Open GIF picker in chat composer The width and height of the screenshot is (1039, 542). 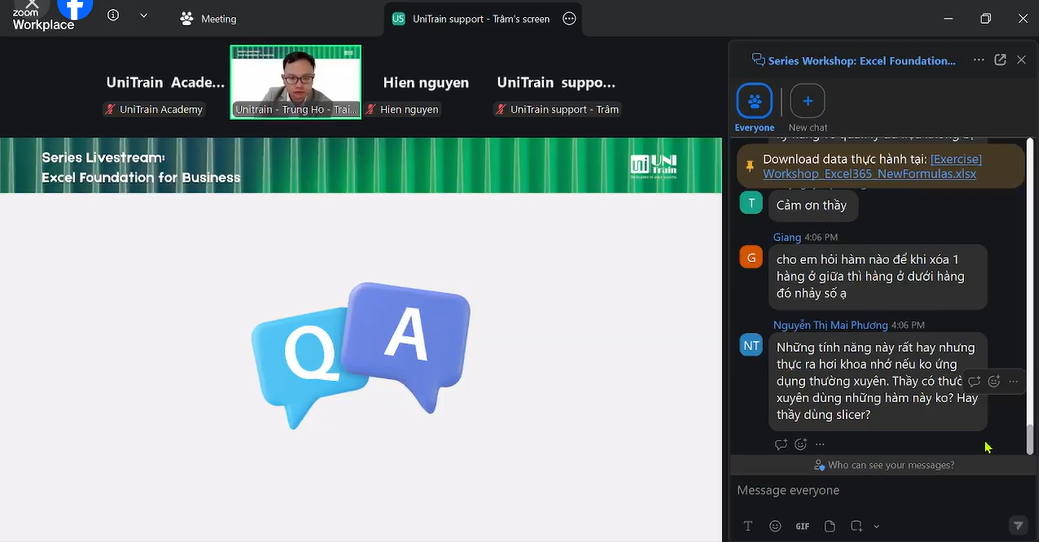[802, 526]
